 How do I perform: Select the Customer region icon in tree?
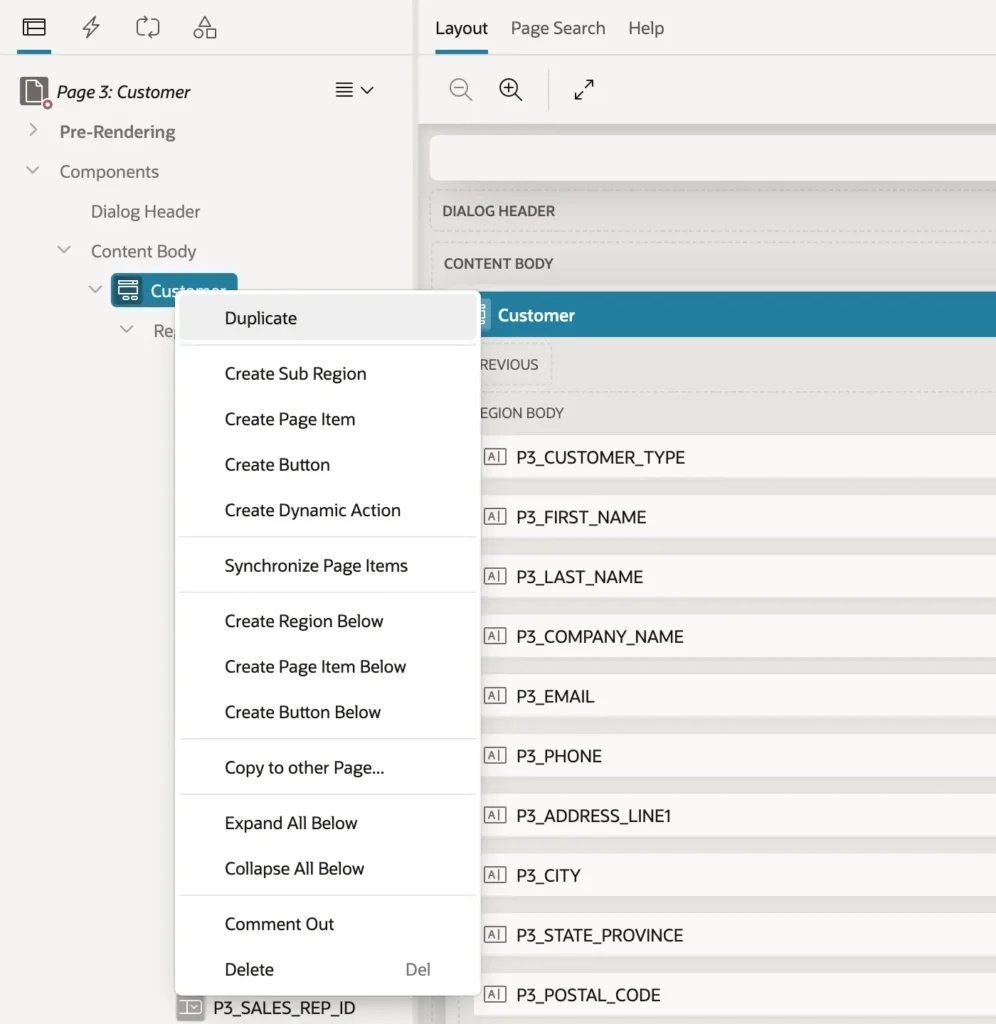pos(128,290)
